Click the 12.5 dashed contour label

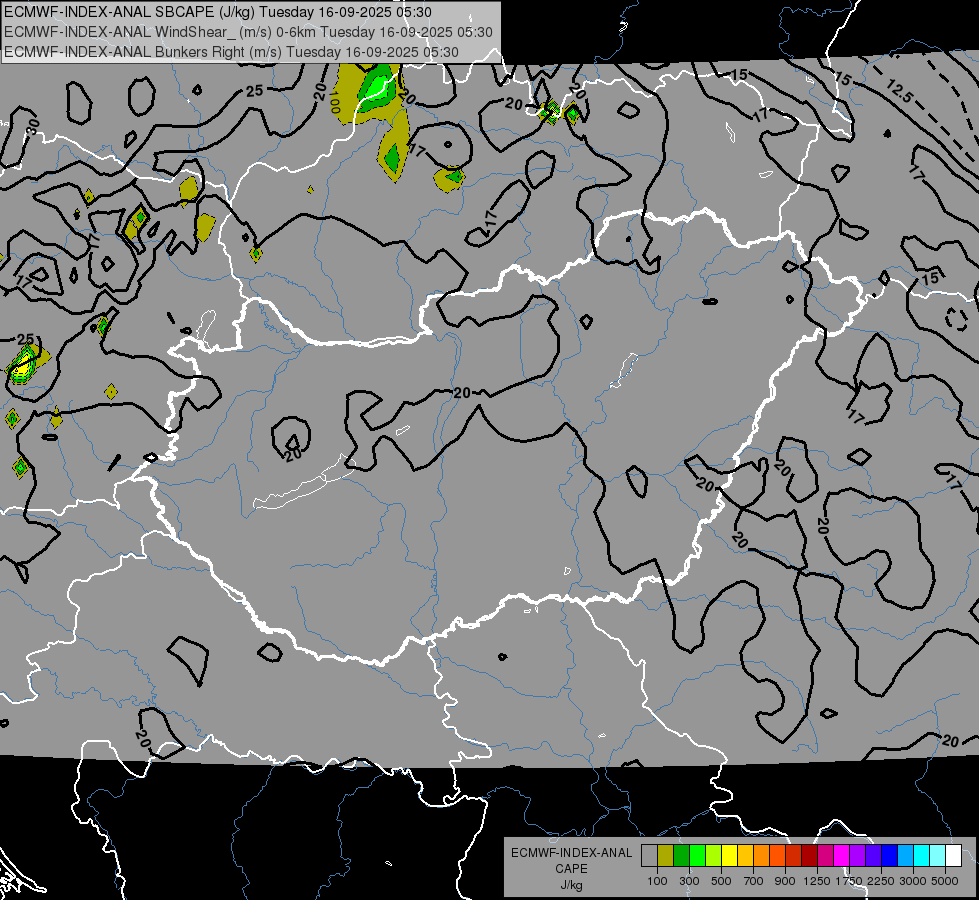(900, 92)
